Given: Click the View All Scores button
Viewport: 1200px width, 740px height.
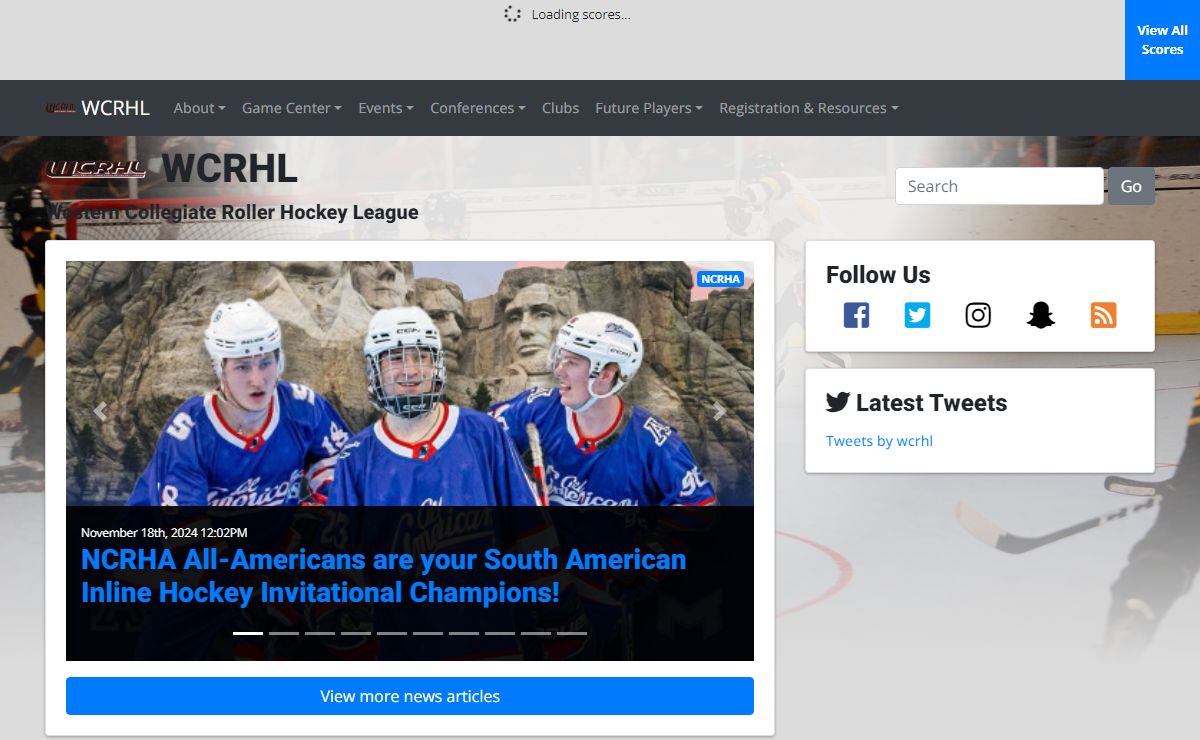Looking at the screenshot, I should (1162, 40).
